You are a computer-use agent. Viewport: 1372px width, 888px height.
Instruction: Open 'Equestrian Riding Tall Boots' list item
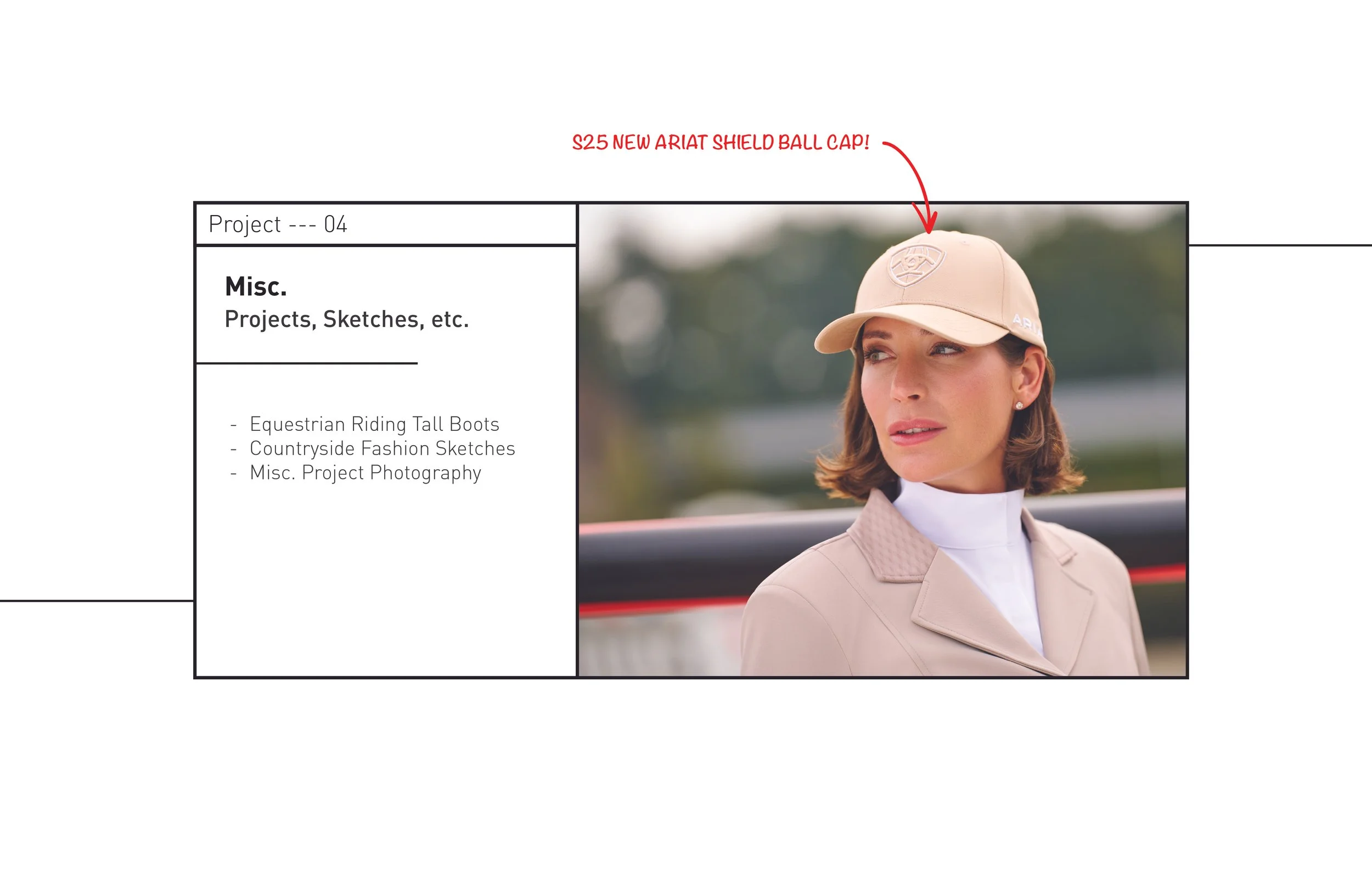pos(374,424)
